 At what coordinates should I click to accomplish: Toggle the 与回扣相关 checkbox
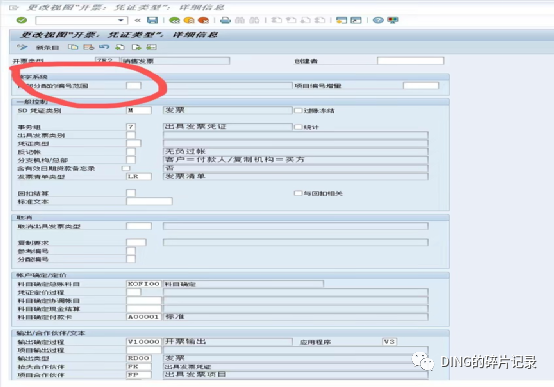coord(298,193)
